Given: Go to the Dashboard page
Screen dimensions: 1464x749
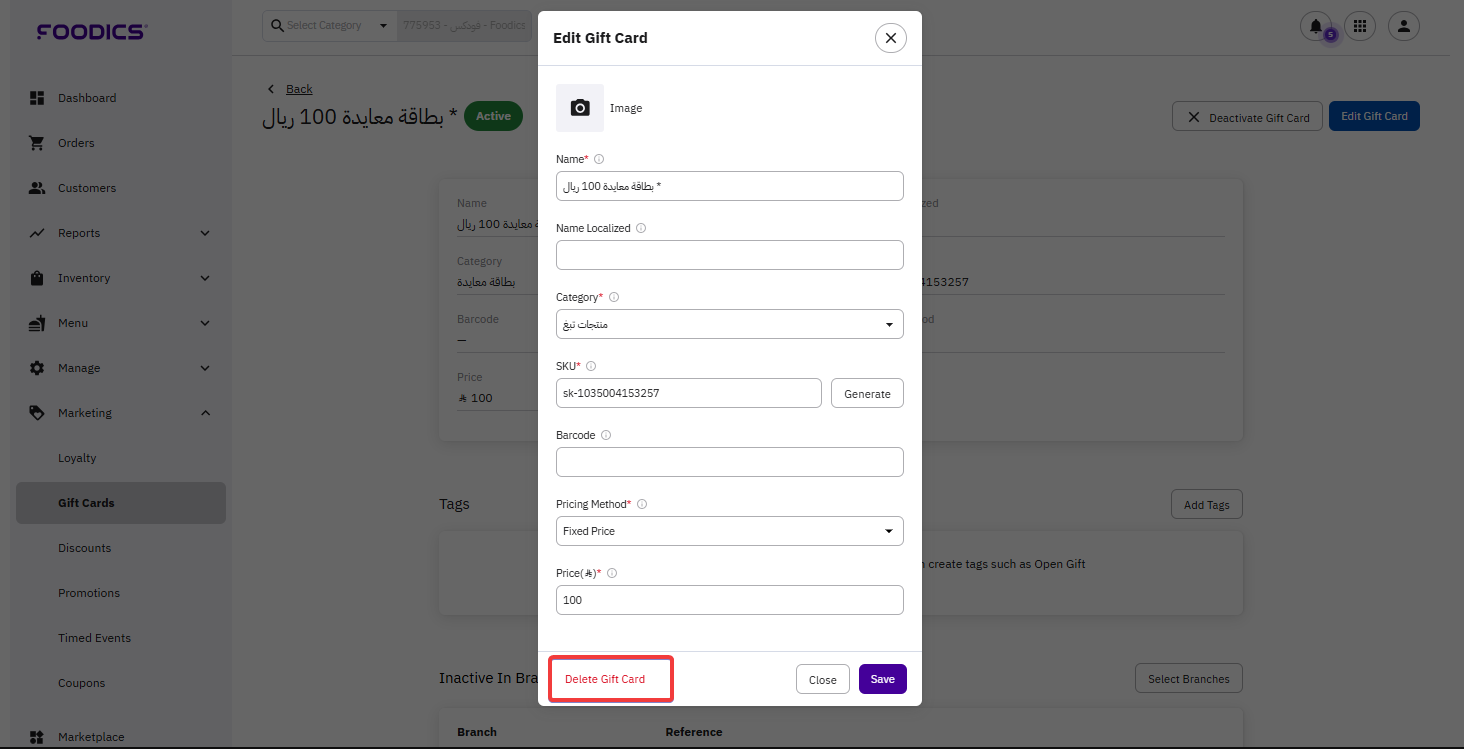Looking at the screenshot, I should 87,98.
